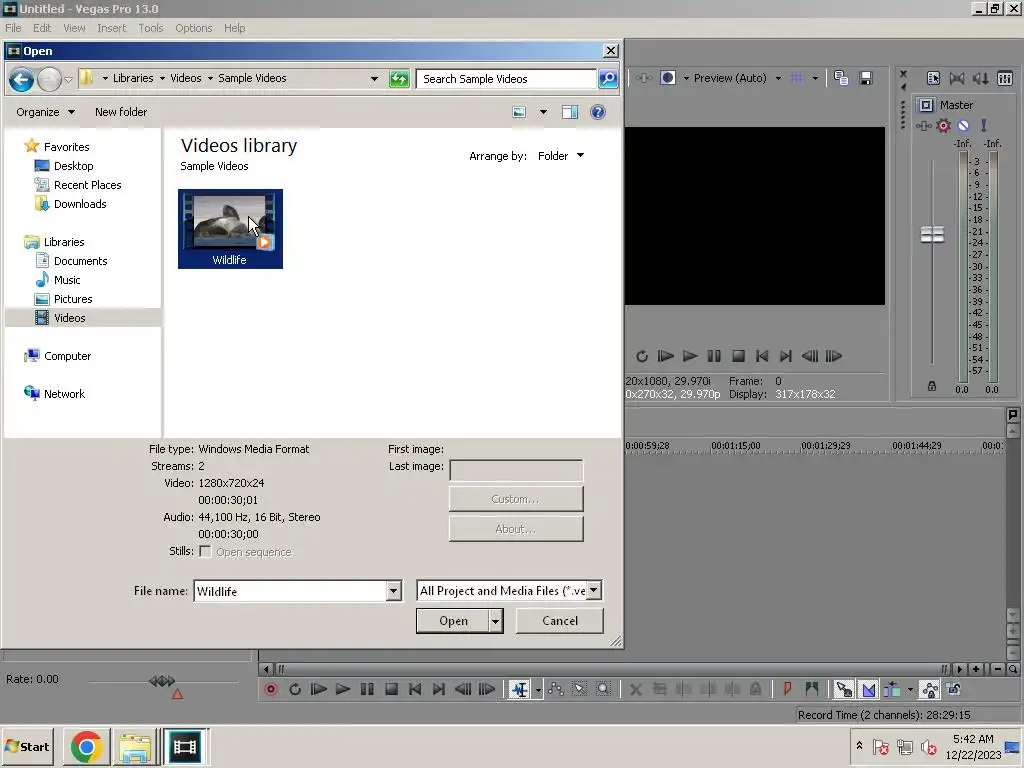Toggle Loop Playback in timeline transport bar
This screenshot has height=768, width=1024.
click(x=295, y=689)
